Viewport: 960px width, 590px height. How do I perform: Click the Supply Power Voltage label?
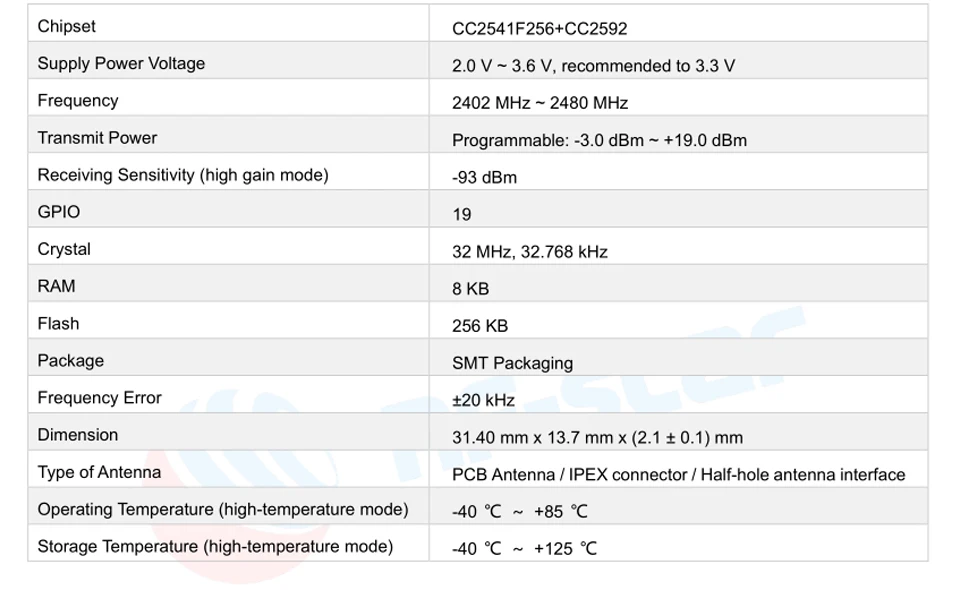pyautogui.click(x=121, y=64)
